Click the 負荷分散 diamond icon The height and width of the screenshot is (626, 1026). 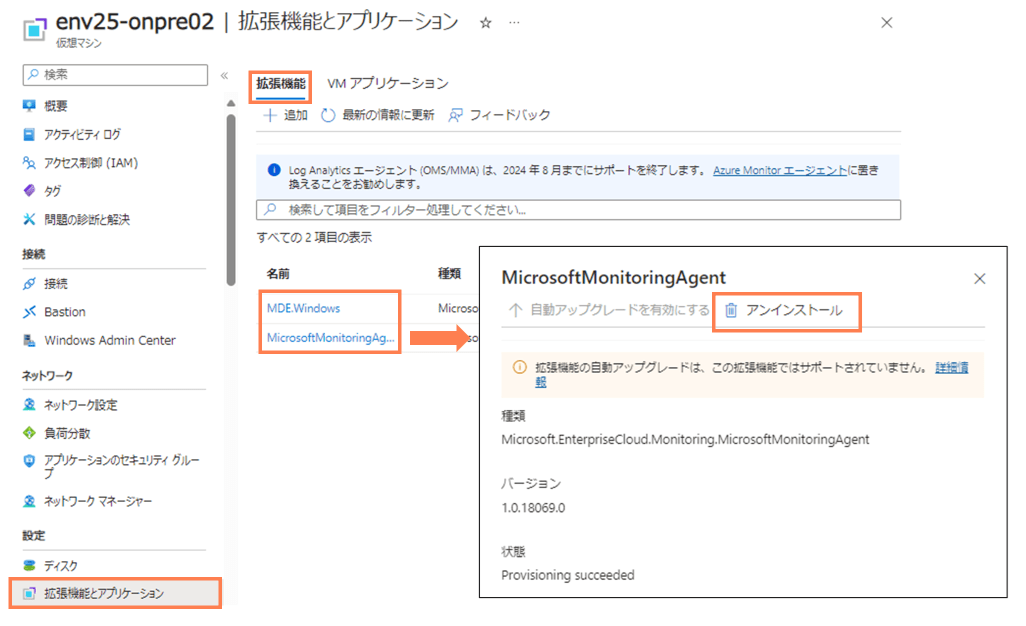tap(29, 433)
